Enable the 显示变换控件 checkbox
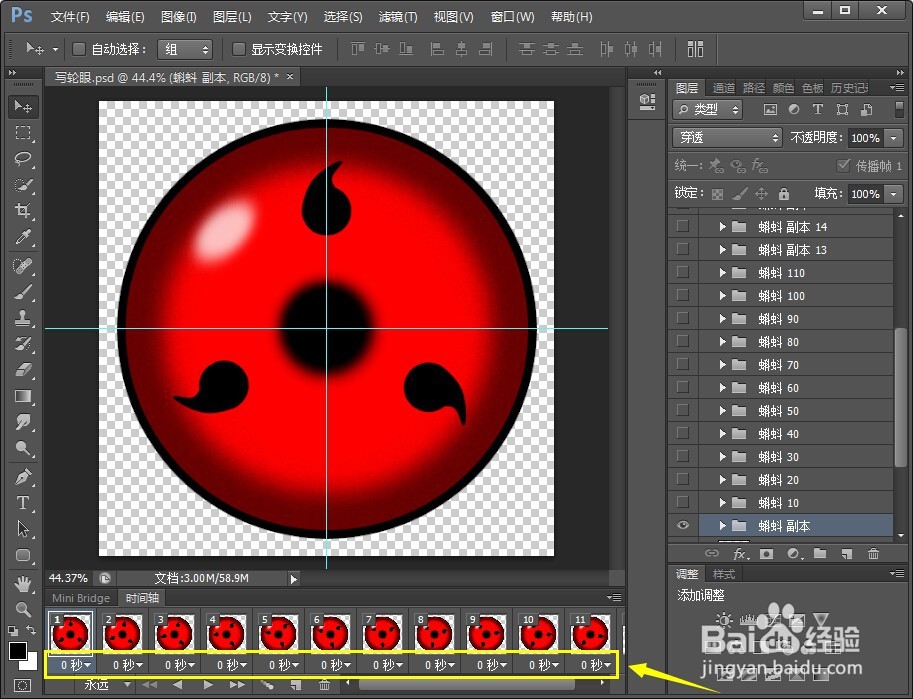The height and width of the screenshot is (699, 913). pos(238,49)
